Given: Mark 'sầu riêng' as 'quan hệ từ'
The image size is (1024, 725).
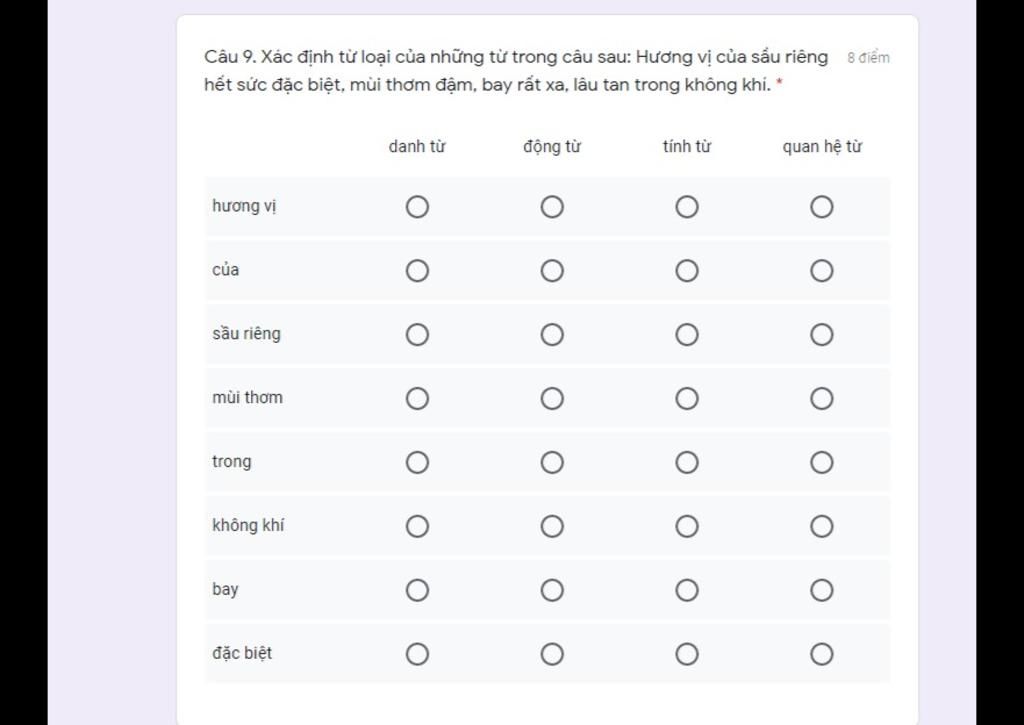Looking at the screenshot, I should pos(821,335).
